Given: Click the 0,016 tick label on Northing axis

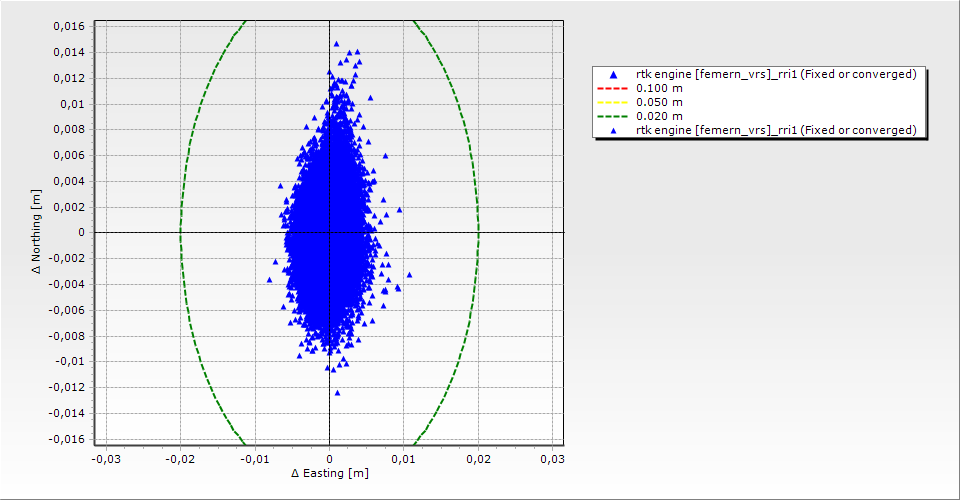Looking at the screenshot, I should pos(69,26).
